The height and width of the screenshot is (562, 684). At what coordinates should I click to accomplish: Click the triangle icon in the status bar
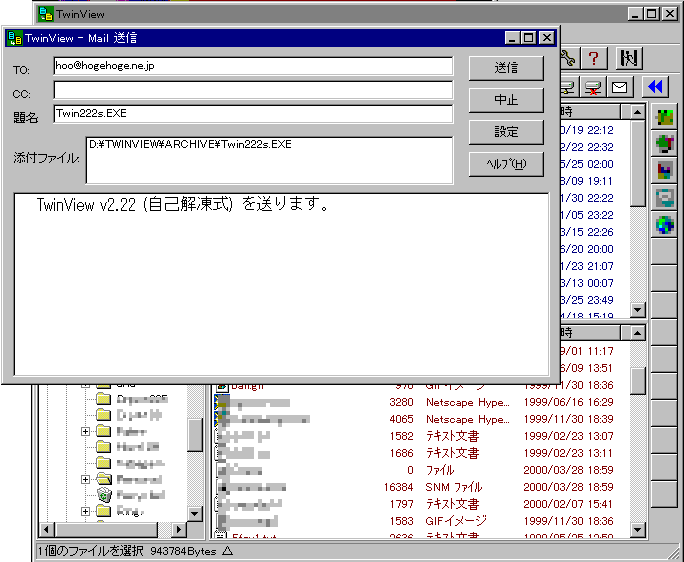point(228,551)
